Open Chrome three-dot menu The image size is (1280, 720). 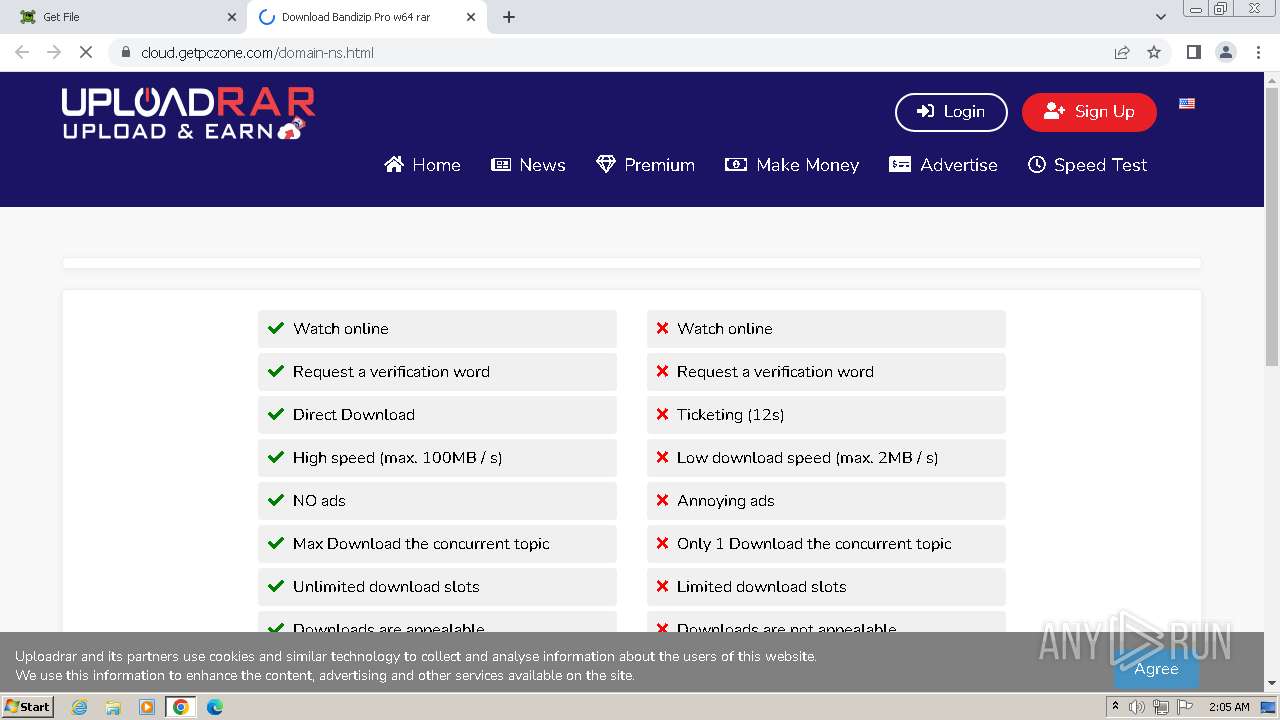[1257, 52]
